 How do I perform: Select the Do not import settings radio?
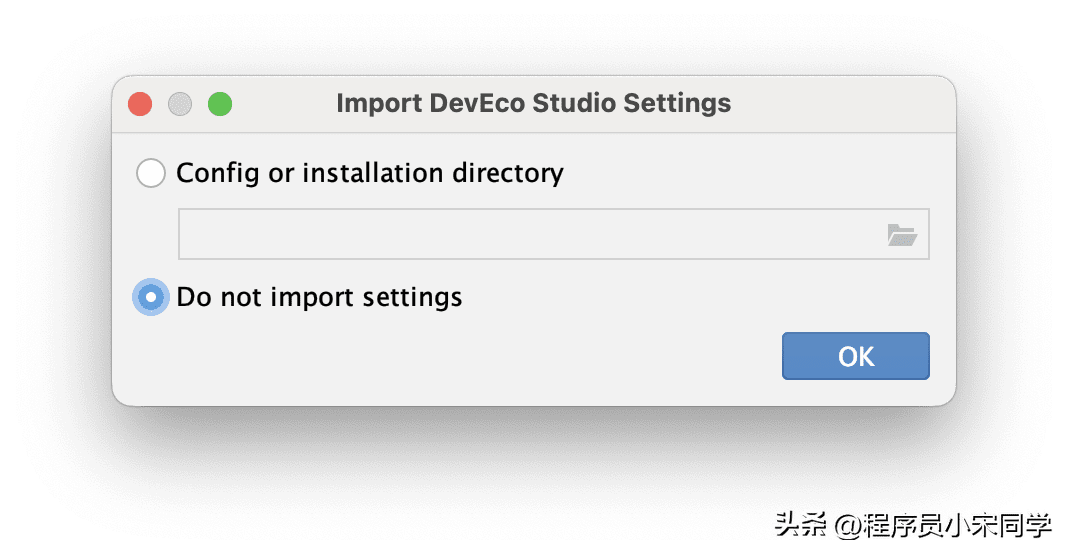click(x=151, y=297)
